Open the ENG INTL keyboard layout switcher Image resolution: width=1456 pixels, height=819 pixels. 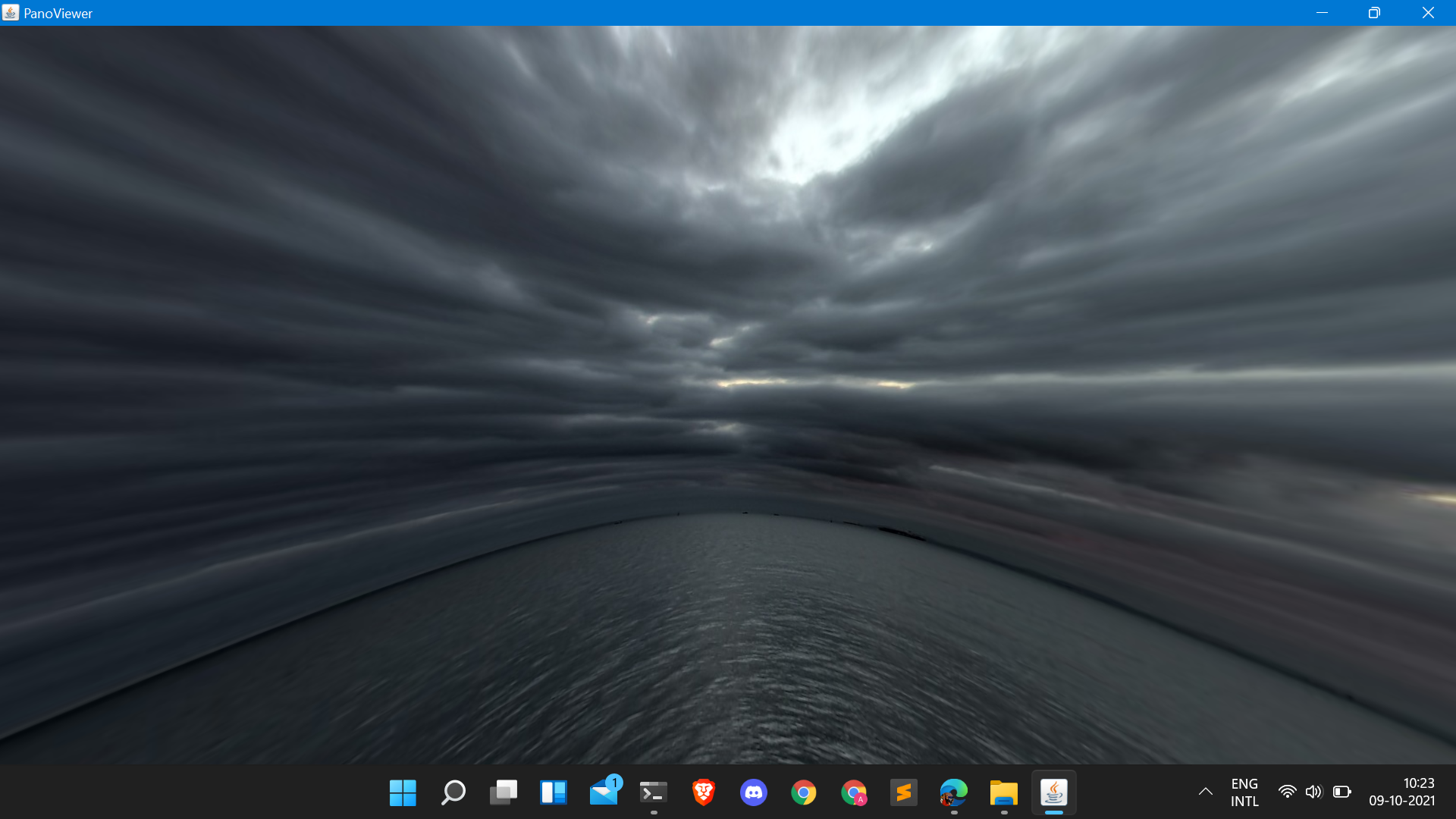click(x=1244, y=792)
